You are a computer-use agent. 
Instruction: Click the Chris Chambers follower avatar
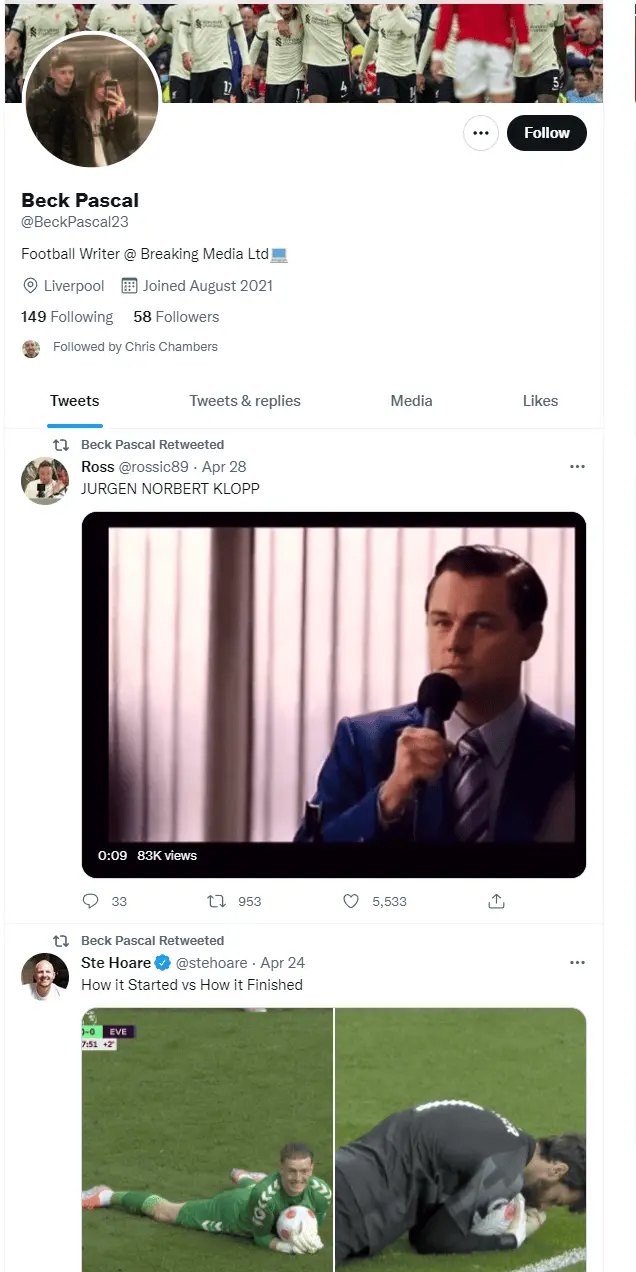(x=32, y=348)
